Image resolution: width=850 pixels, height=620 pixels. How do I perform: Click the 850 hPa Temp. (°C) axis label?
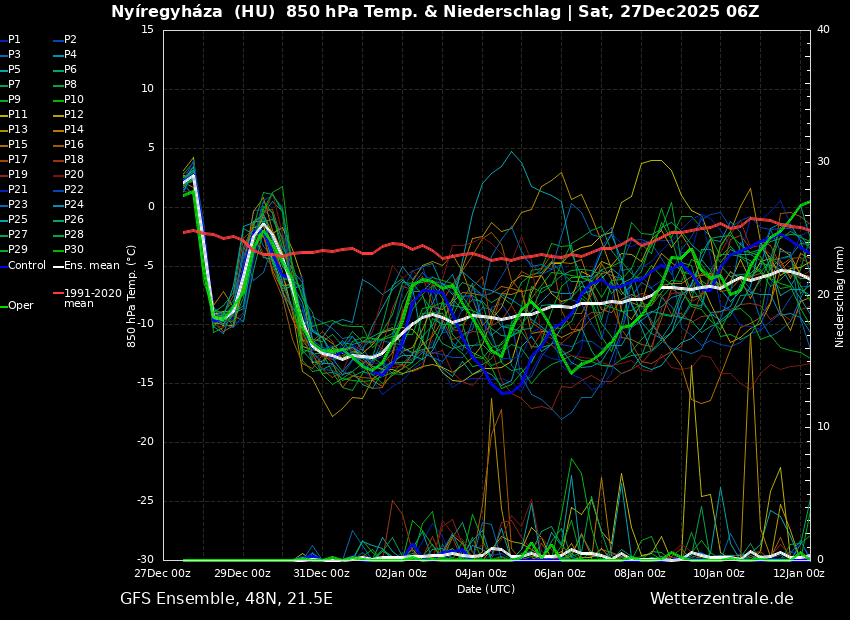point(131,296)
